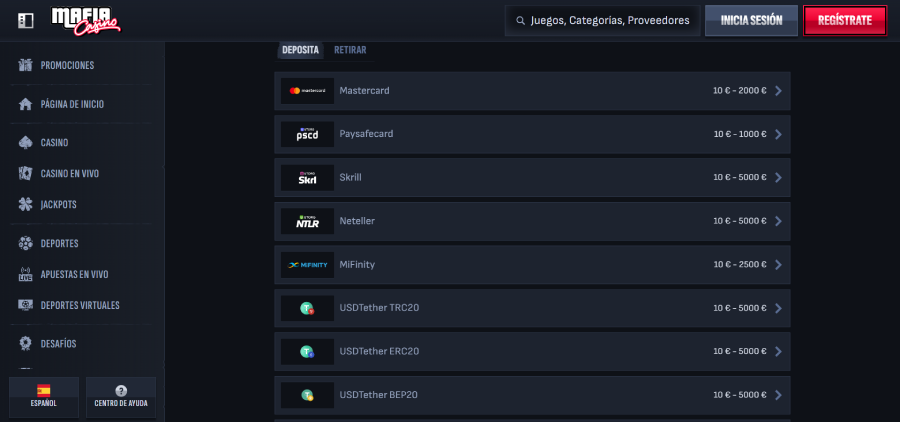Focus the Juegos, Categorías, Proveedores search field

click(x=603, y=21)
